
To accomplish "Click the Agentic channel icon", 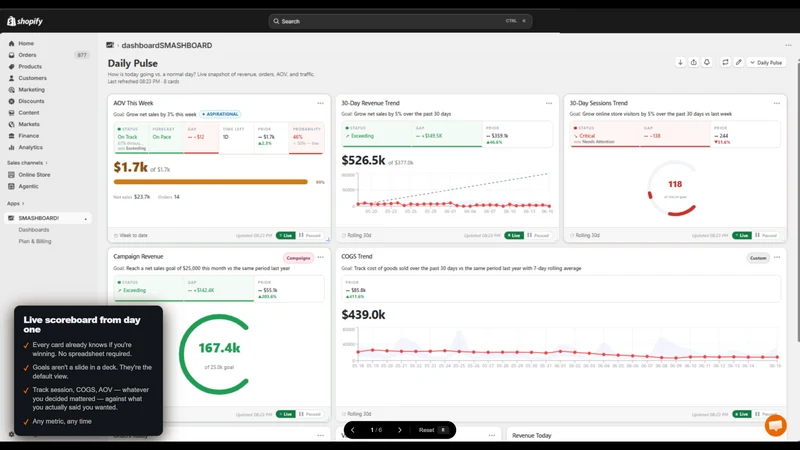I will 11,186.
